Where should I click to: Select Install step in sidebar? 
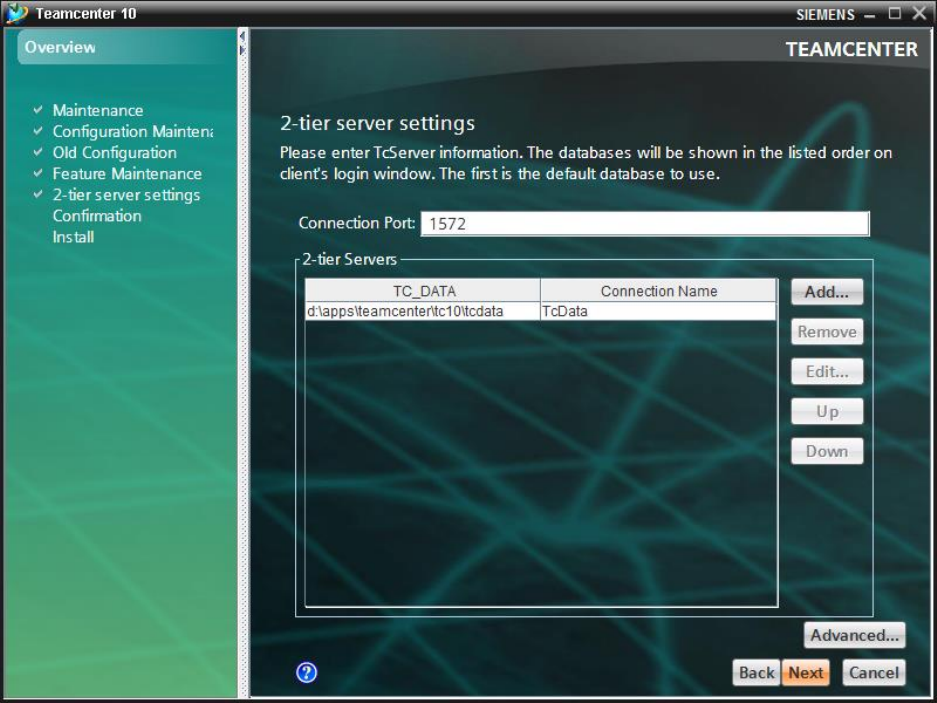coord(73,237)
